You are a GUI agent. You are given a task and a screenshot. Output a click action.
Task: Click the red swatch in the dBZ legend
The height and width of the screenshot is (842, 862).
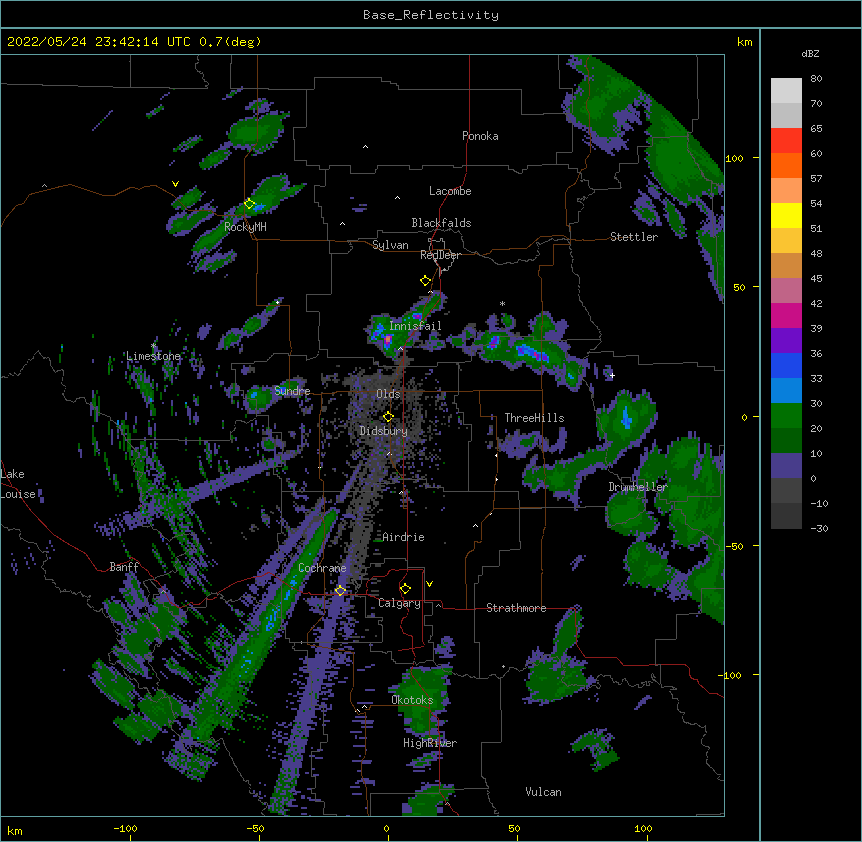(x=786, y=140)
